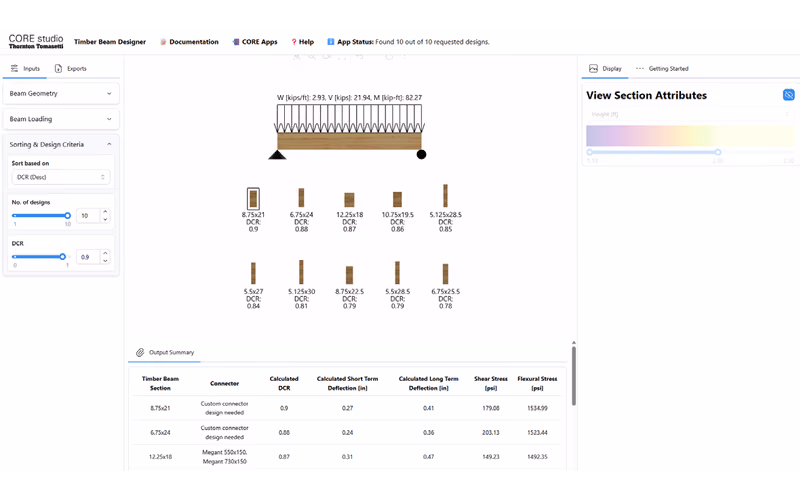Screen dimensions: 800x500
Task: Click the shear stress value 203.13
Action: tap(491, 433)
